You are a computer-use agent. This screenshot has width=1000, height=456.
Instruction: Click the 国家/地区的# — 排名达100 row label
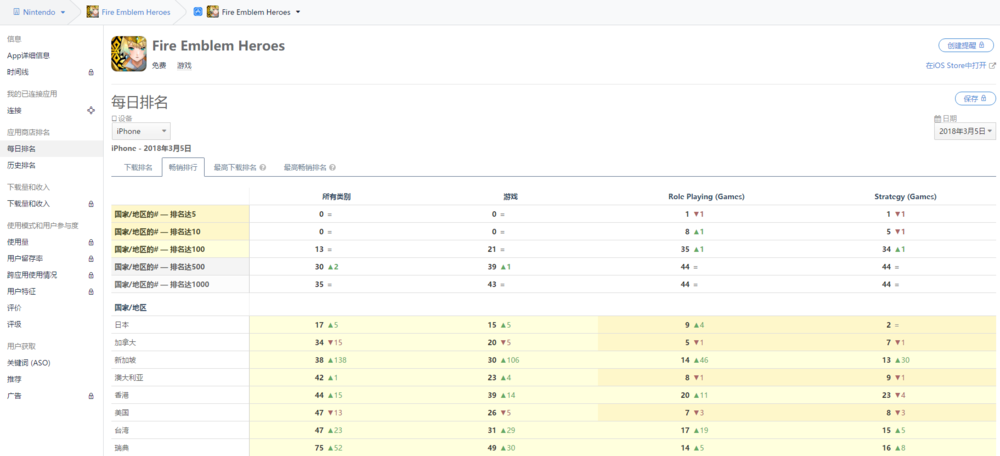tap(159, 249)
